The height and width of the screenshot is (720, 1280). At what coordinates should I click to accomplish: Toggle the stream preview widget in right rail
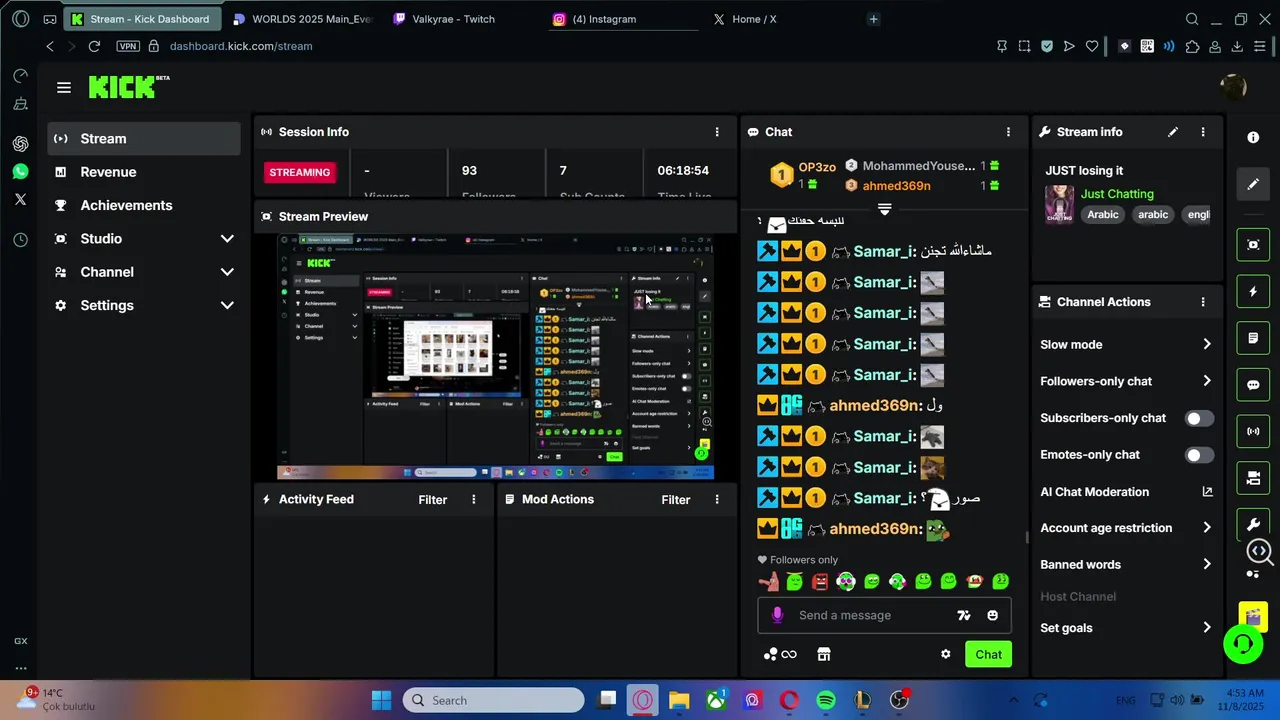1253,245
